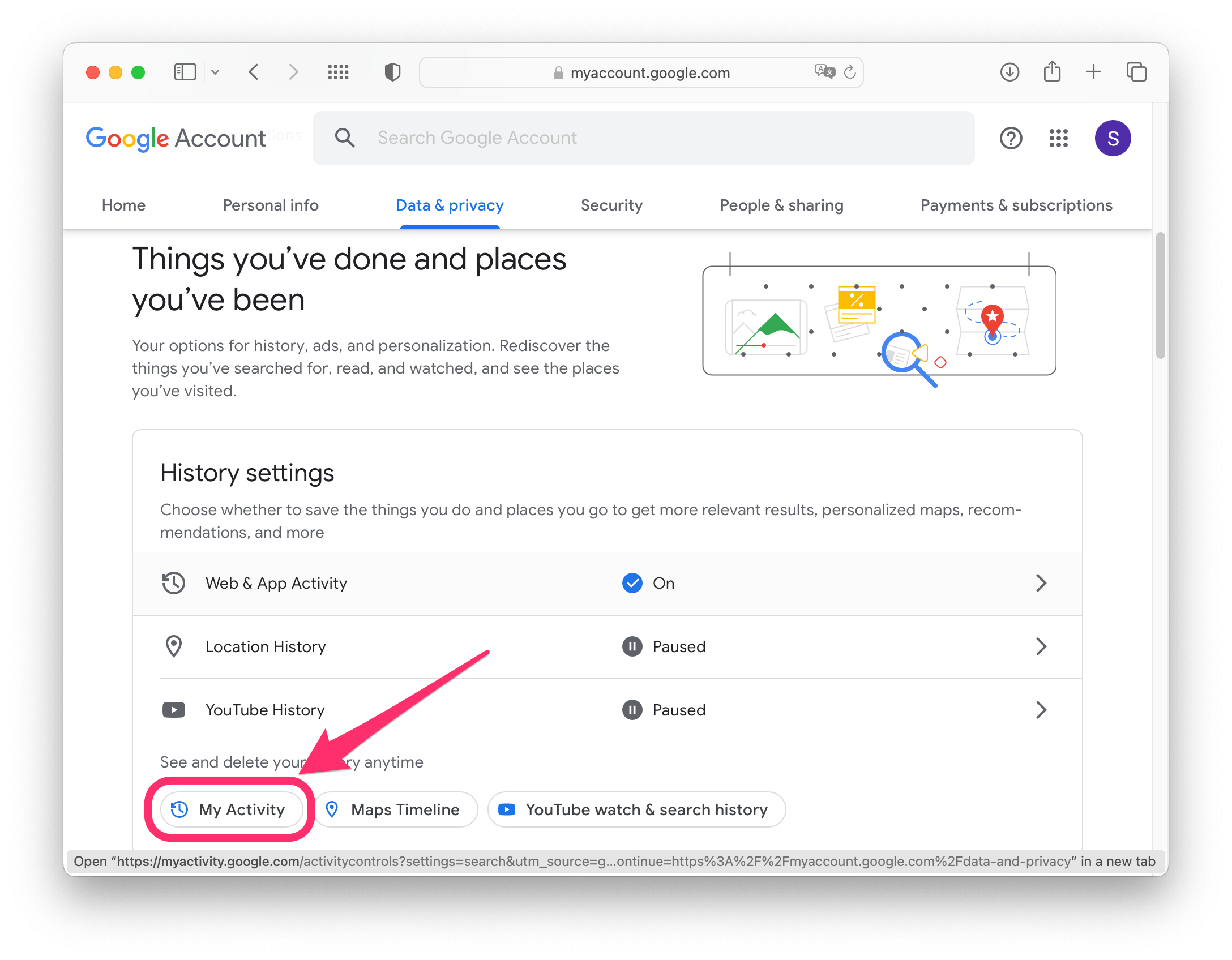
Task: Open the Help question mark icon
Action: [1011, 138]
